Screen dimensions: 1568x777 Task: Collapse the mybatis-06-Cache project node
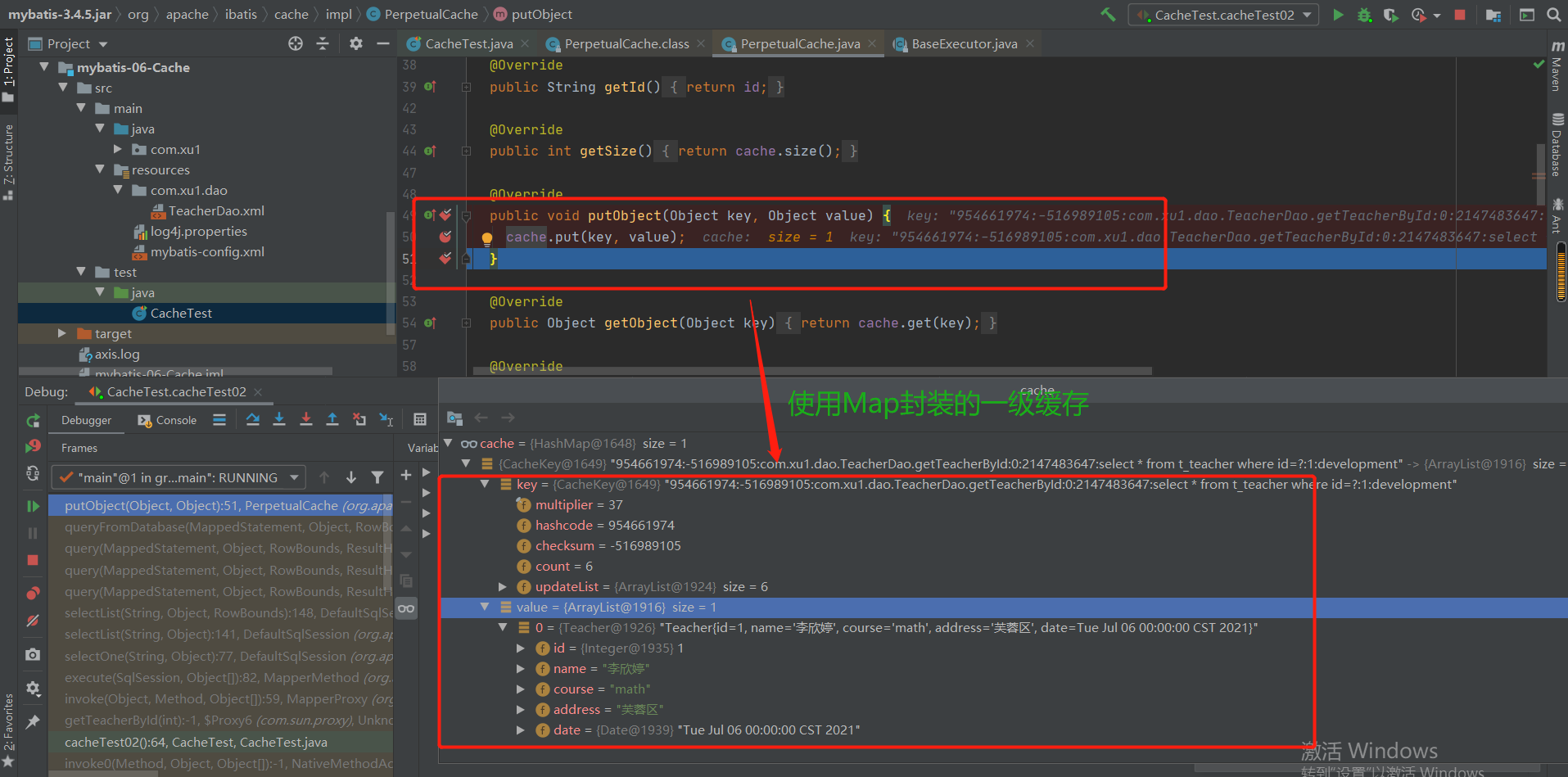44,67
